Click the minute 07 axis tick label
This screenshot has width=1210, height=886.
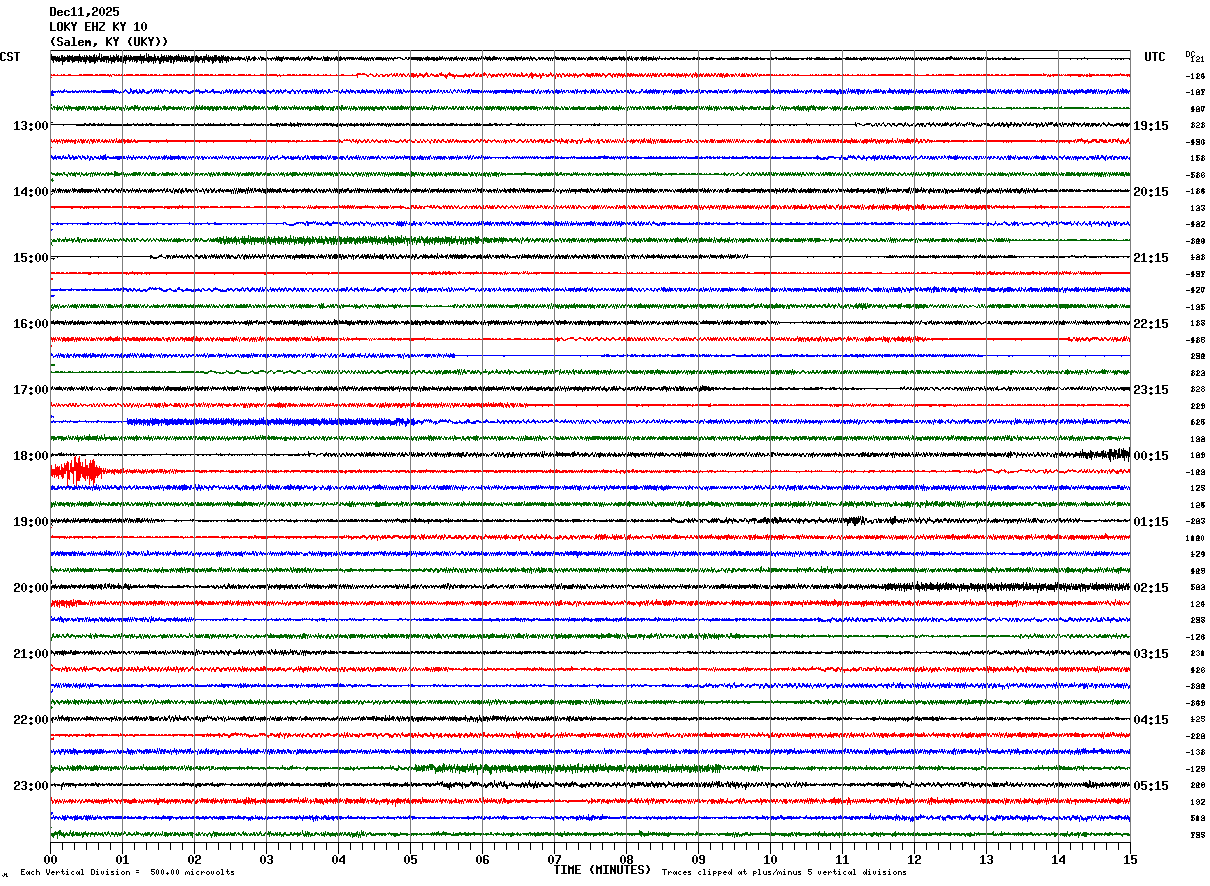554,859
